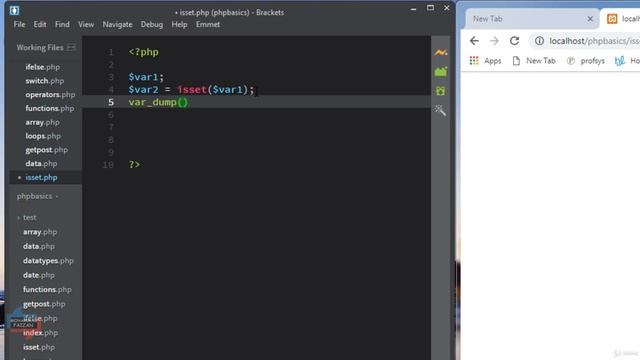The width and height of the screenshot is (640, 360).
Task: Open array.php in Working Files
Action: (42, 122)
